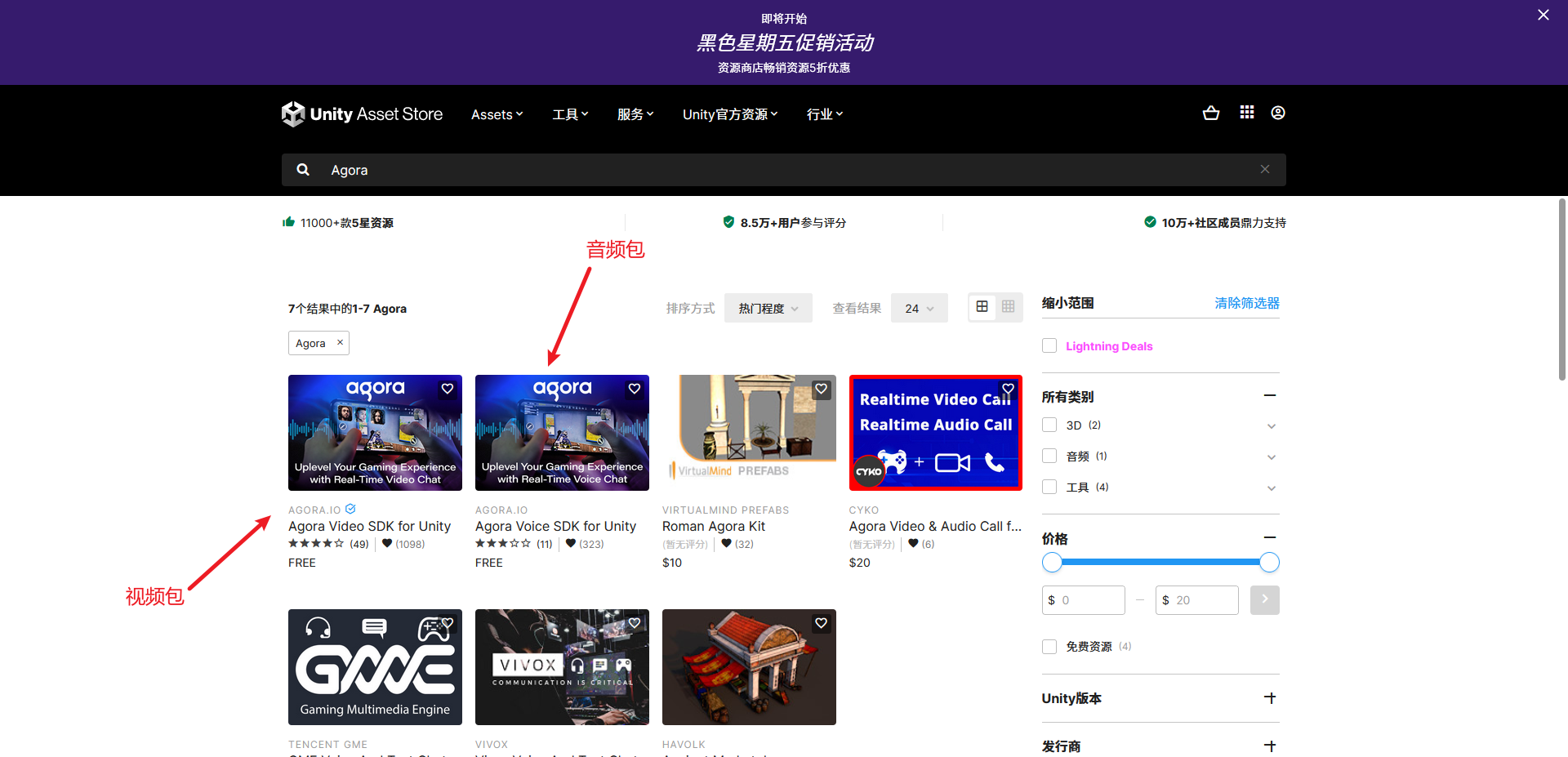Remove the Agora filter chip
Image resolution: width=1568 pixels, height=757 pixels.
point(340,342)
